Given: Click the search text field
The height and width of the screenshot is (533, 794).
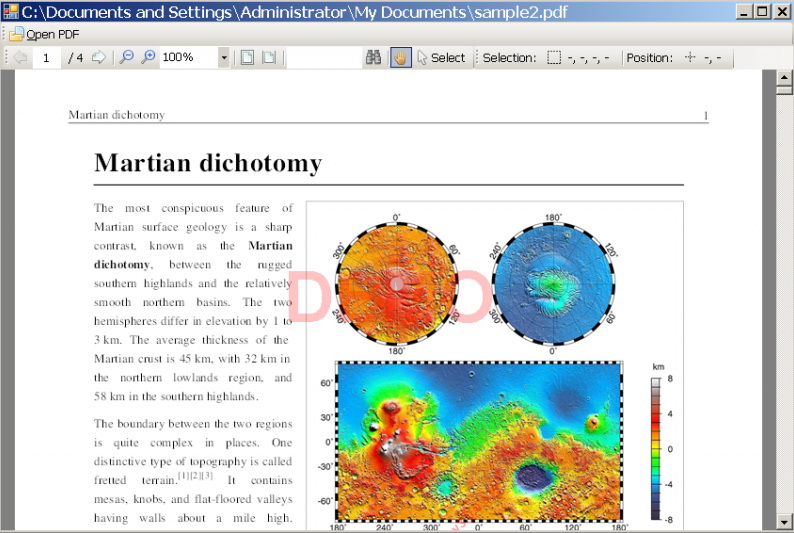Looking at the screenshot, I should pyautogui.click(x=325, y=58).
